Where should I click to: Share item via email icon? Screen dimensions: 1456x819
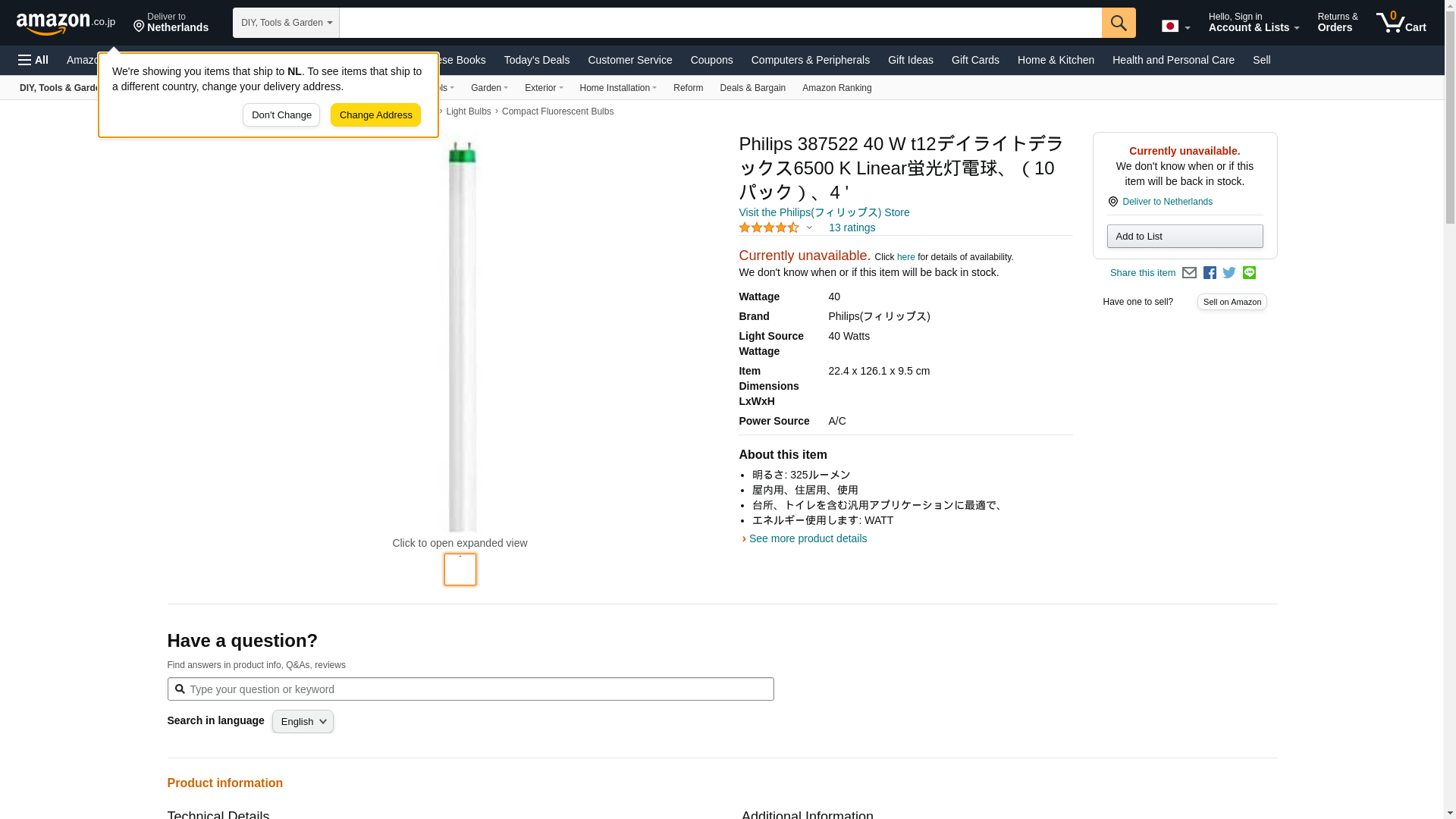[x=1189, y=273]
